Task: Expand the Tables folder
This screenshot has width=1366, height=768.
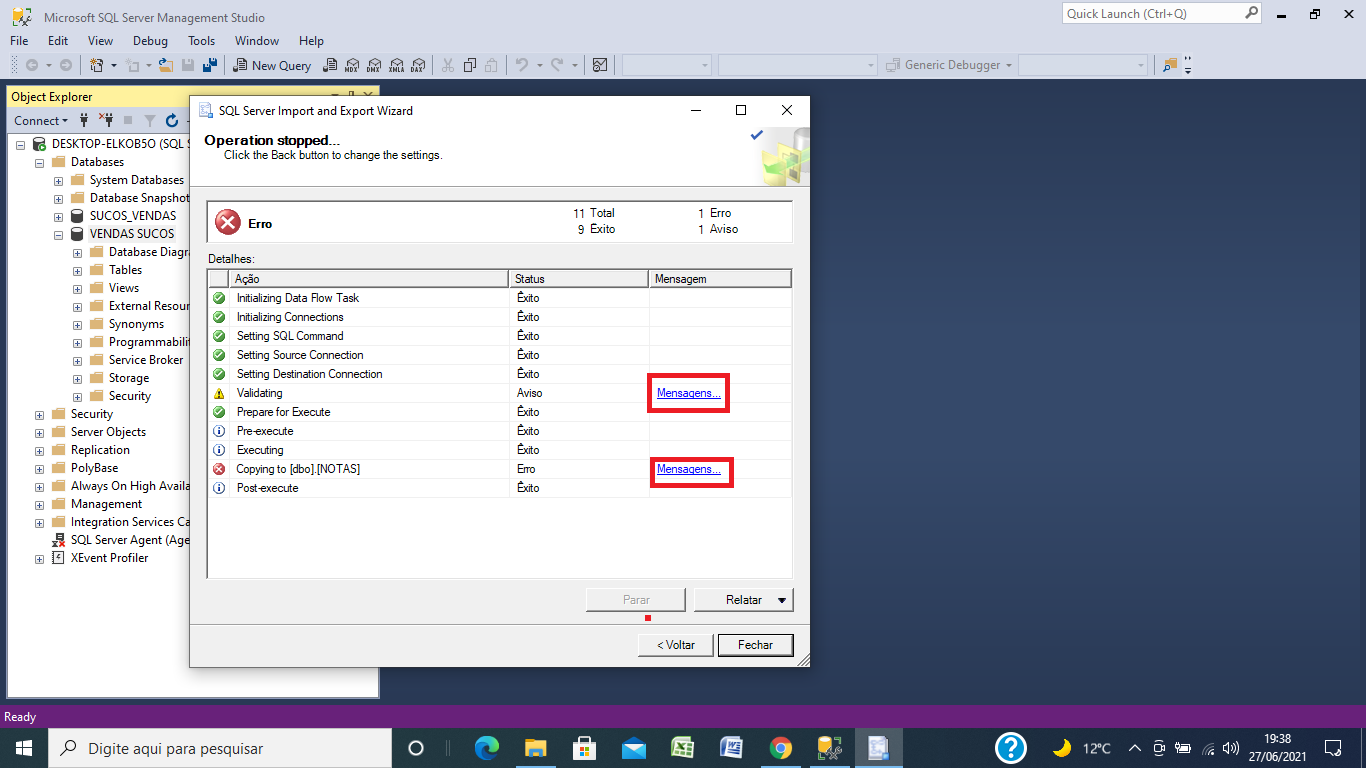Action: point(78,270)
